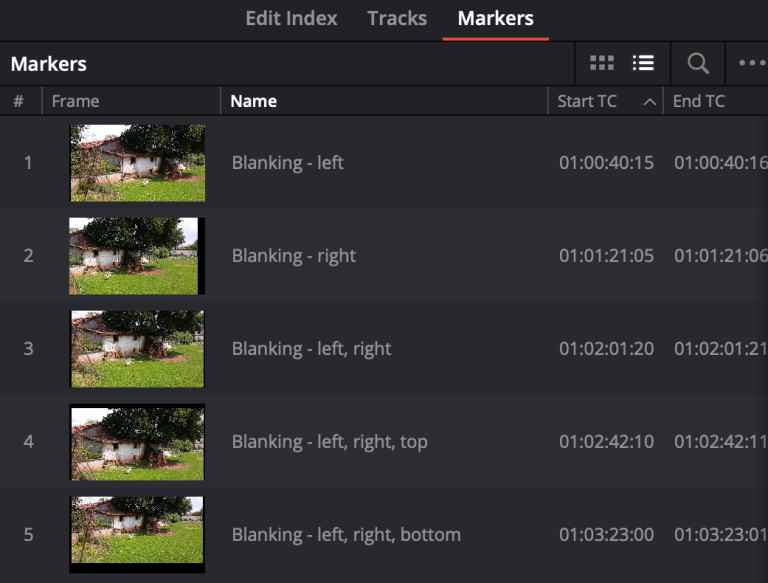Open the three-dot options menu
768x583 pixels.
point(752,63)
